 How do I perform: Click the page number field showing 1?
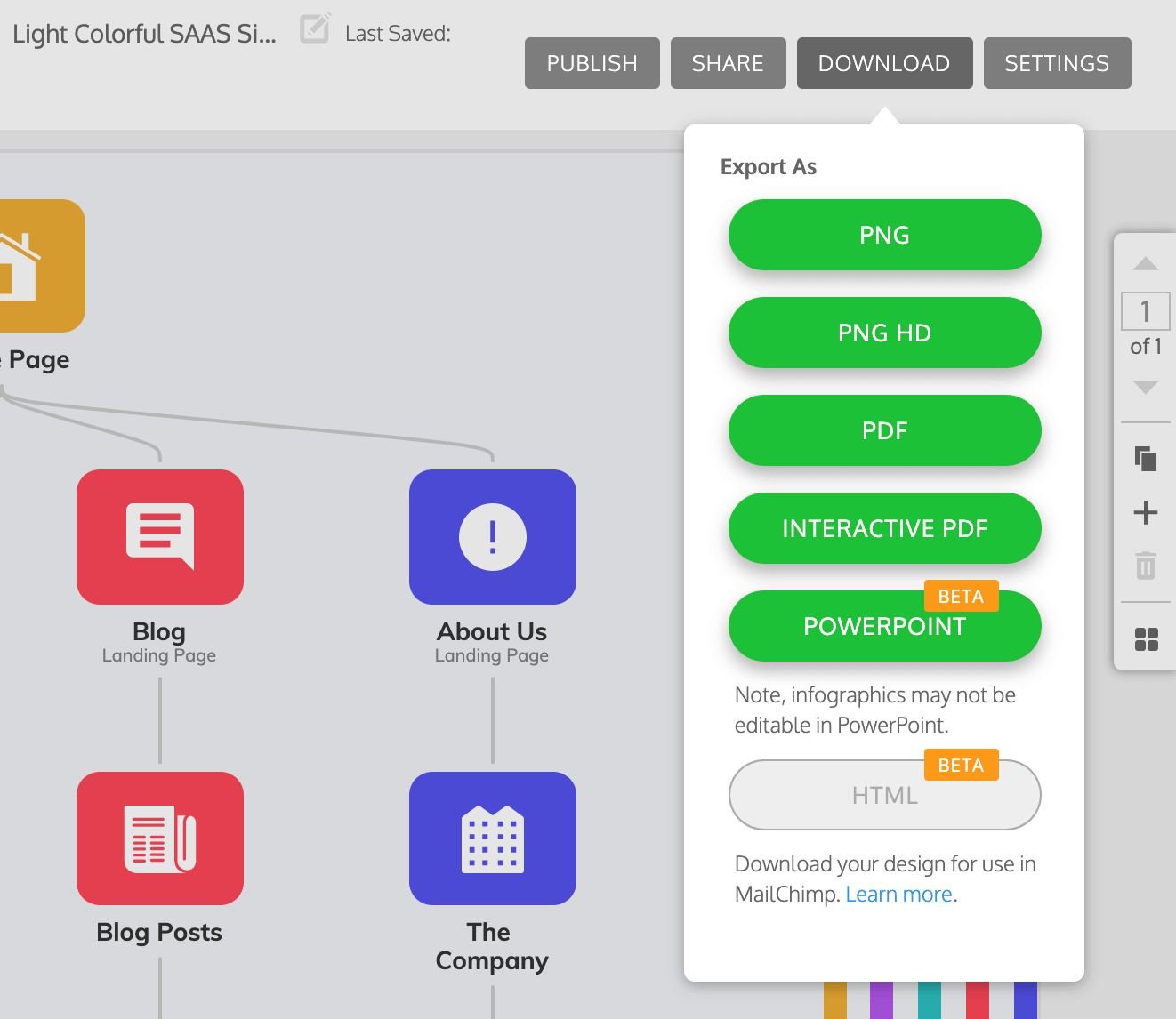pyautogui.click(x=1146, y=311)
